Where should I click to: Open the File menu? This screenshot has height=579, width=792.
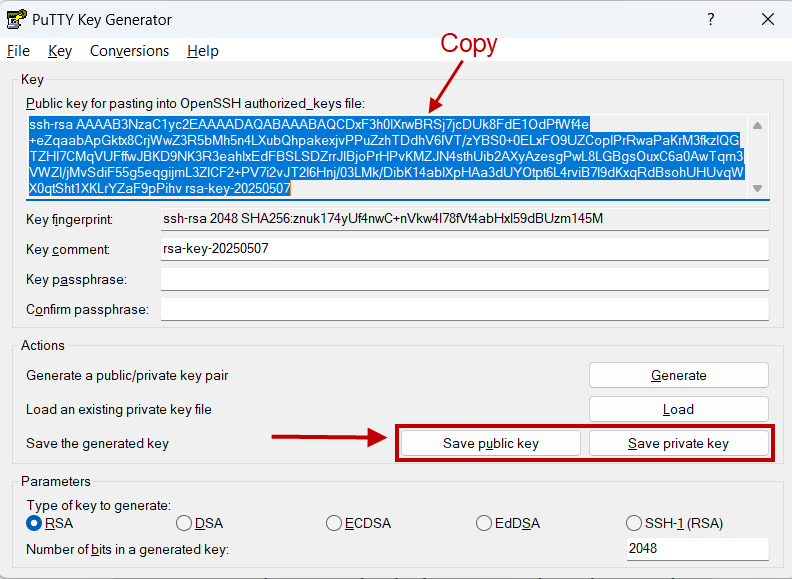(18, 51)
